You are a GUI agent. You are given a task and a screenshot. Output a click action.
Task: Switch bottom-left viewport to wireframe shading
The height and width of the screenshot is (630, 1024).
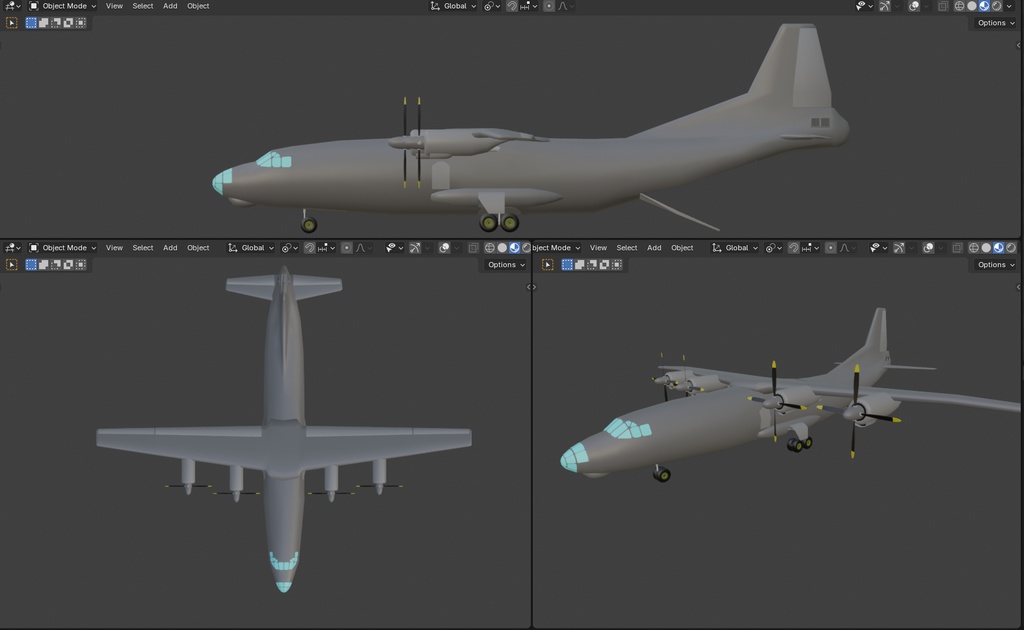click(x=489, y=247)
